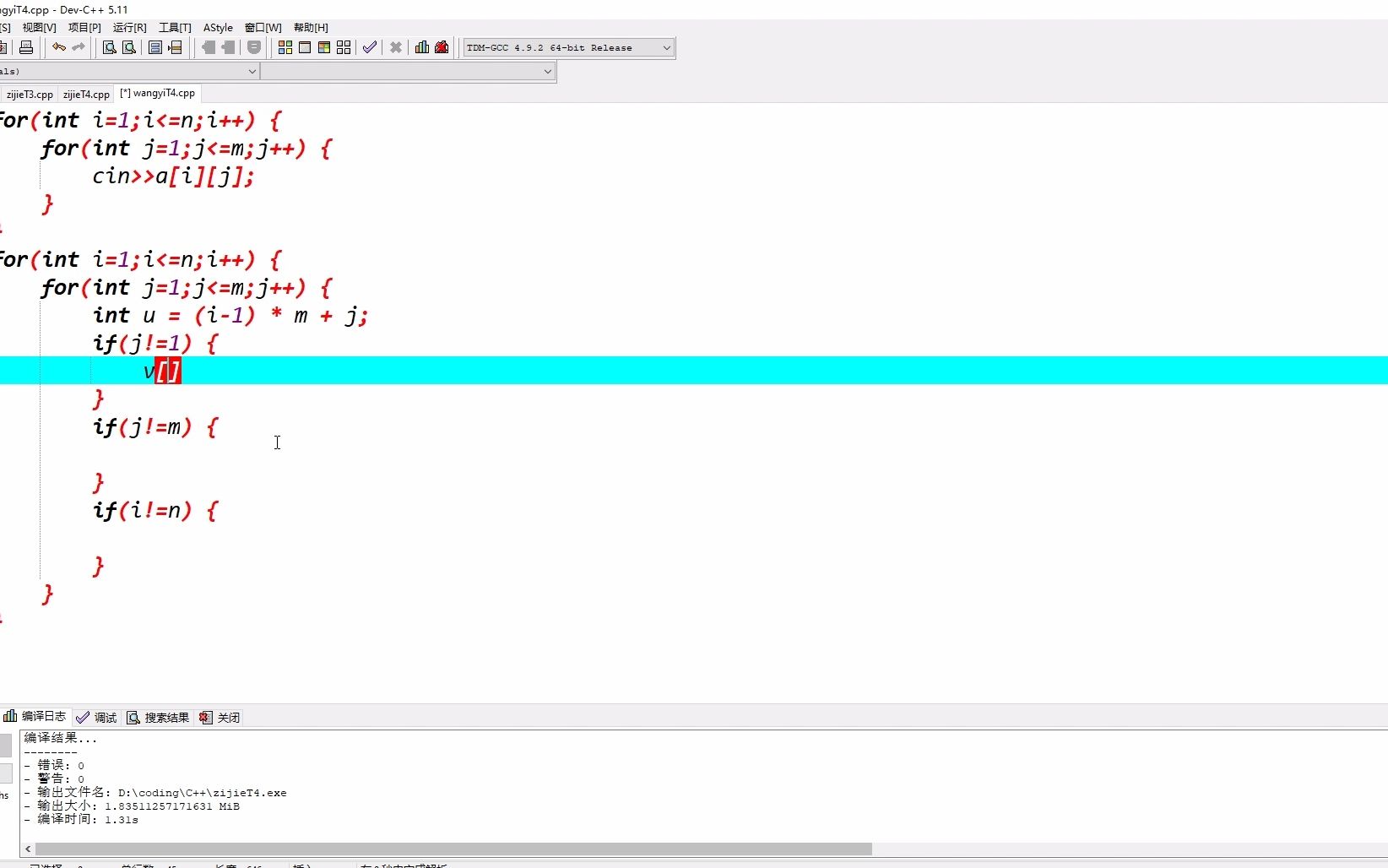The image size is (1388, 868).
Task: Click the Redo toolbar arrow
Action: coord(79,47)
